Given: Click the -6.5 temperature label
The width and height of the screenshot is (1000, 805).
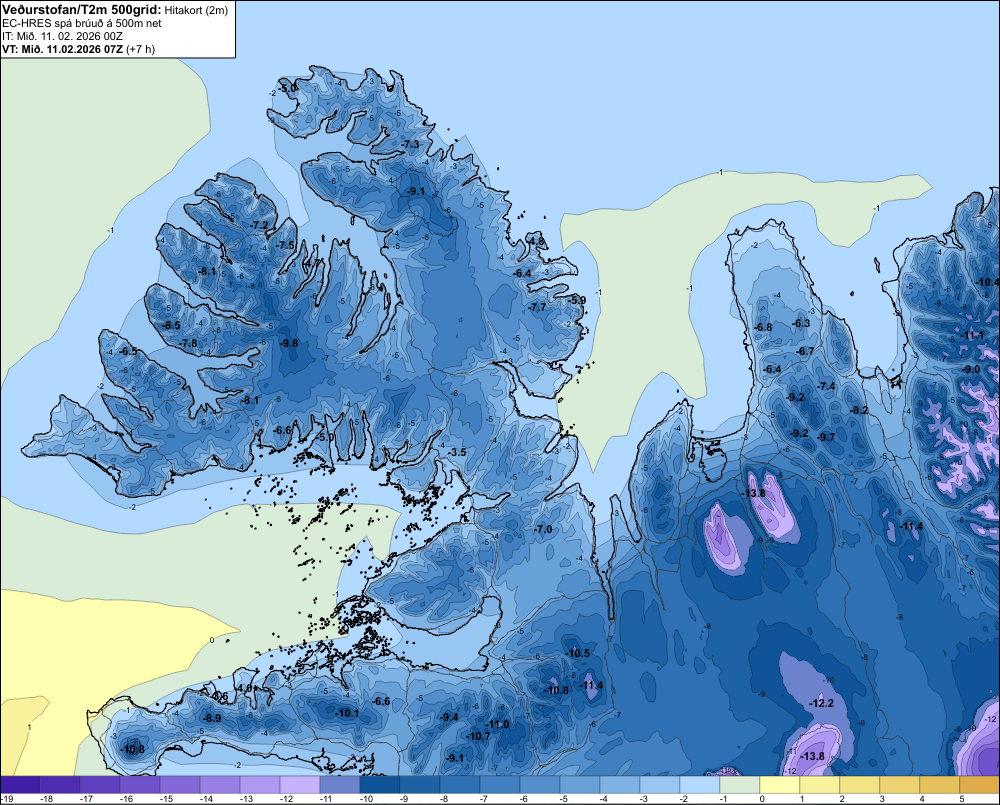Looking at the screenshot, I should tap(128, 351).
